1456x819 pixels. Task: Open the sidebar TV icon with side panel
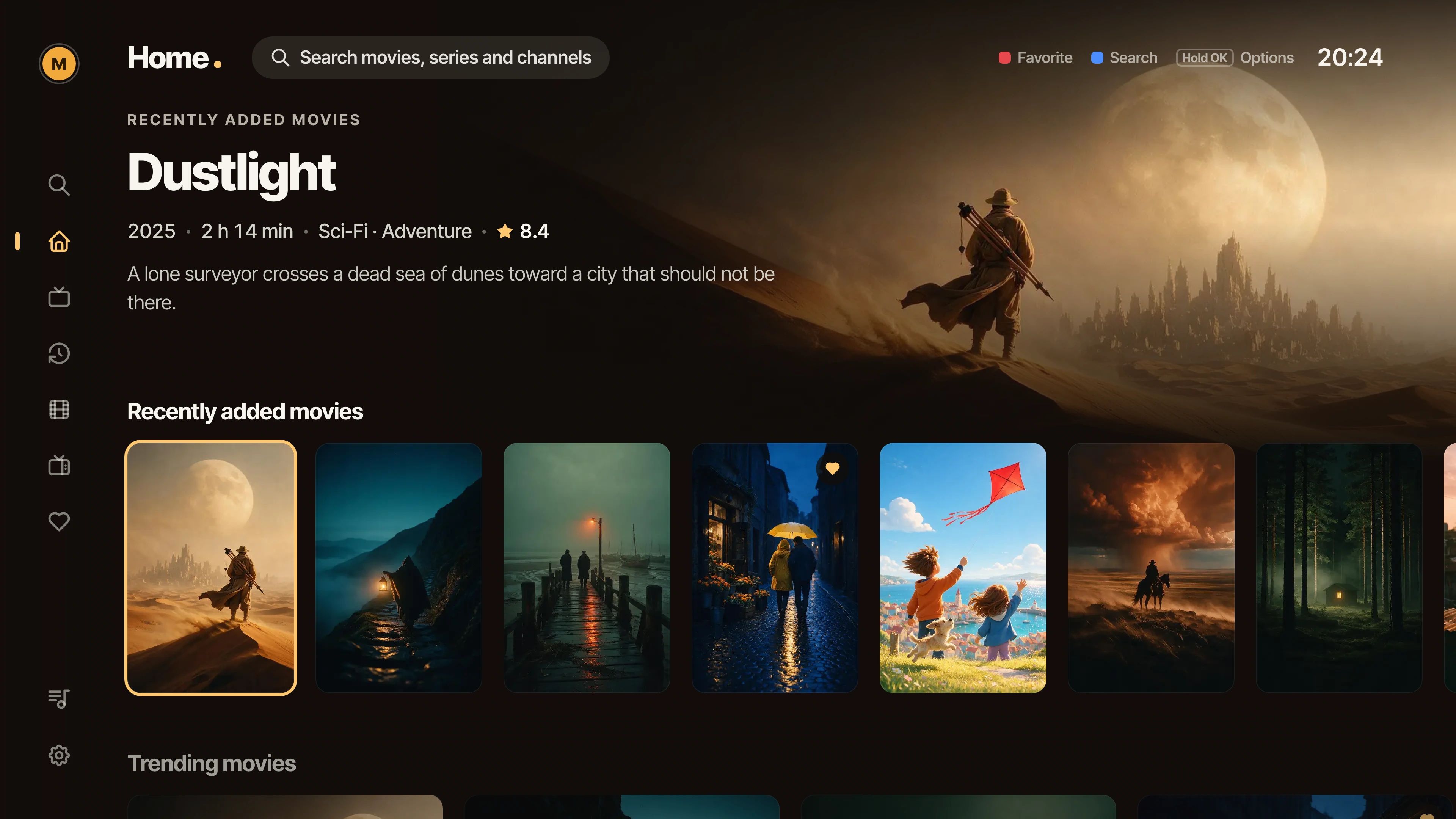tap(59, 465)
